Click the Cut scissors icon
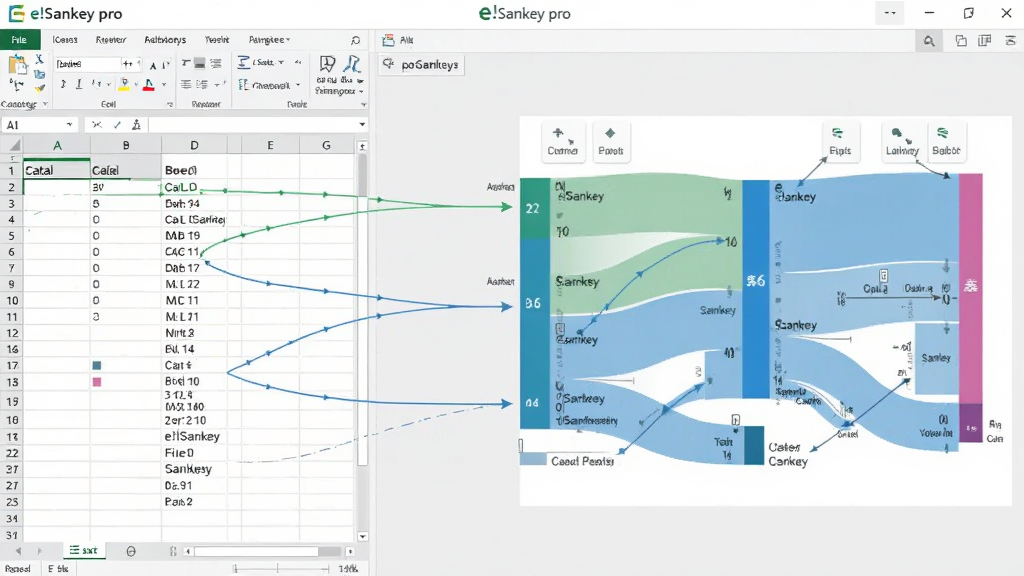 [x=39, y=59]
